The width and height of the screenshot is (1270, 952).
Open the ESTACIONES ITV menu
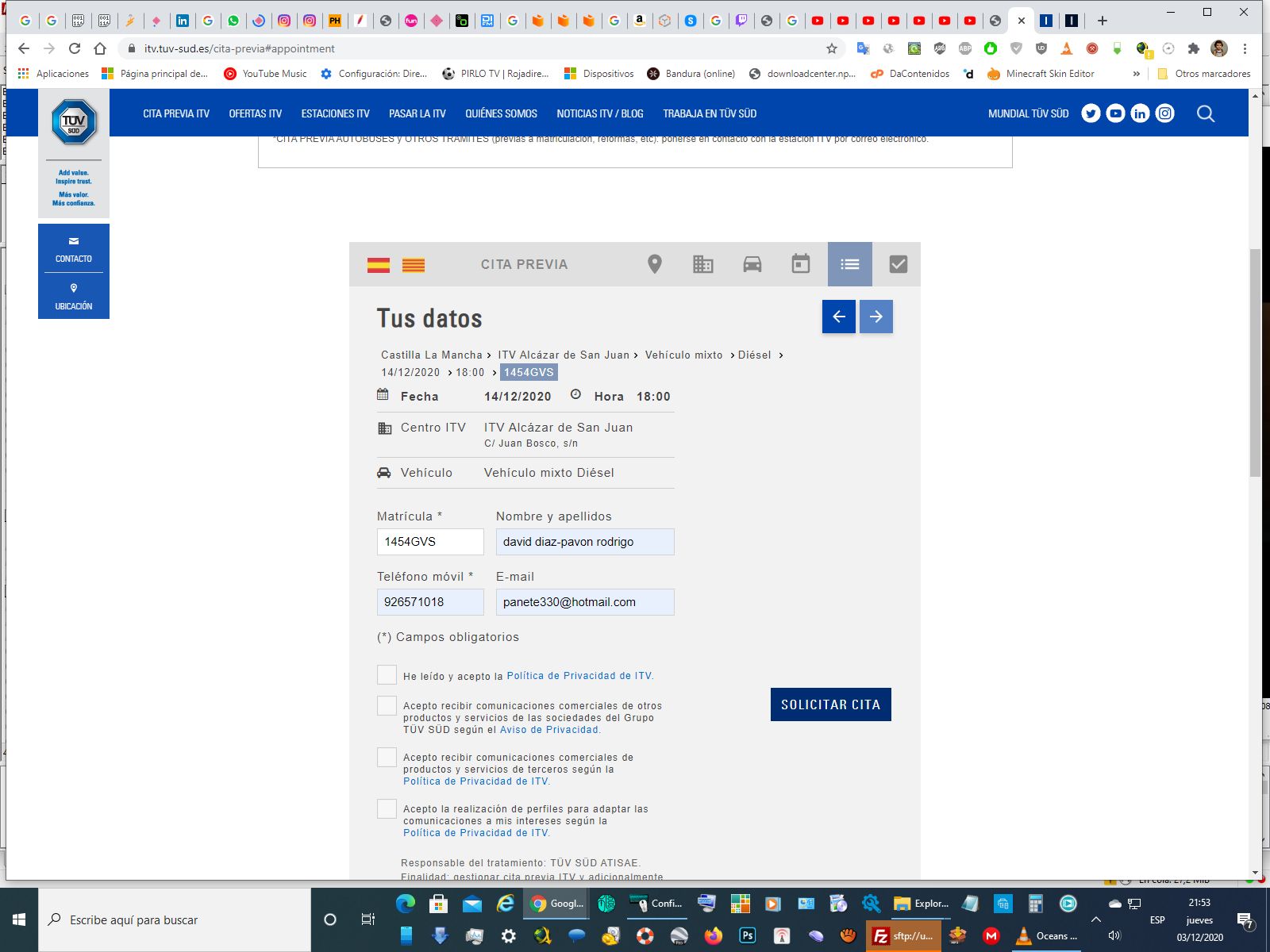click(x=335, y=113)
